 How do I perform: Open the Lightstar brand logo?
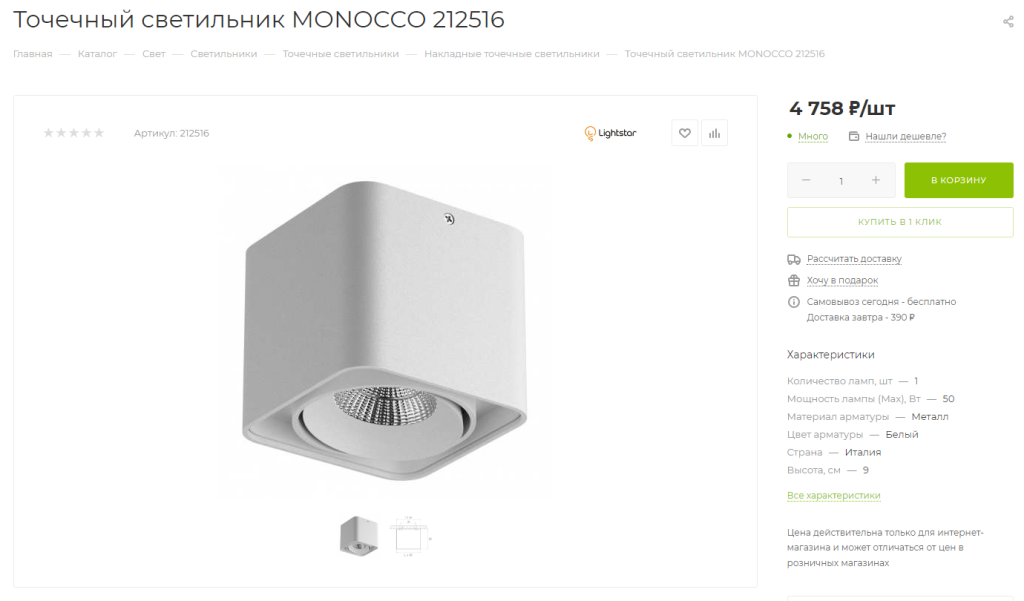pos(610,133)
